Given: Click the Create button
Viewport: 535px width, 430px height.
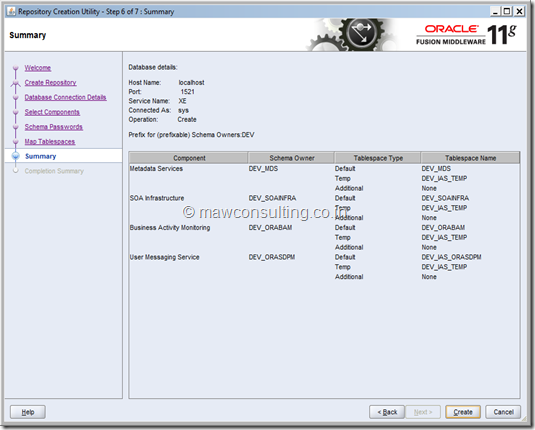Looking at the screenshot, I should click(x=463, y=412).
